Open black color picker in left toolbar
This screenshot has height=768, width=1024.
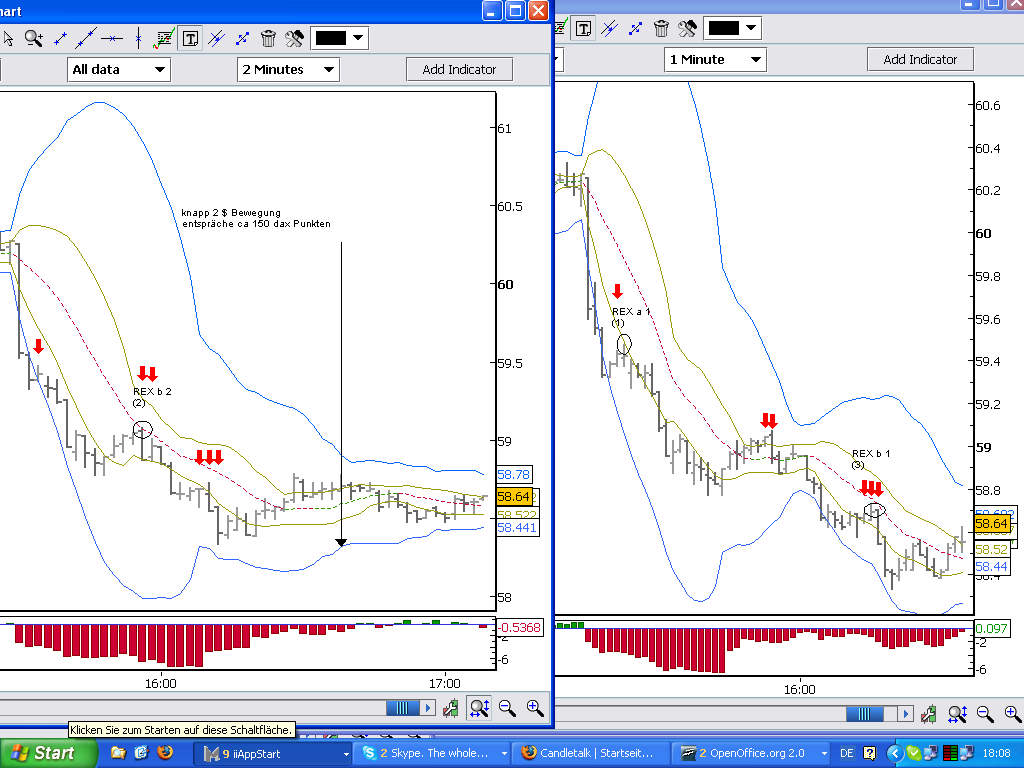tap(340, 39)
